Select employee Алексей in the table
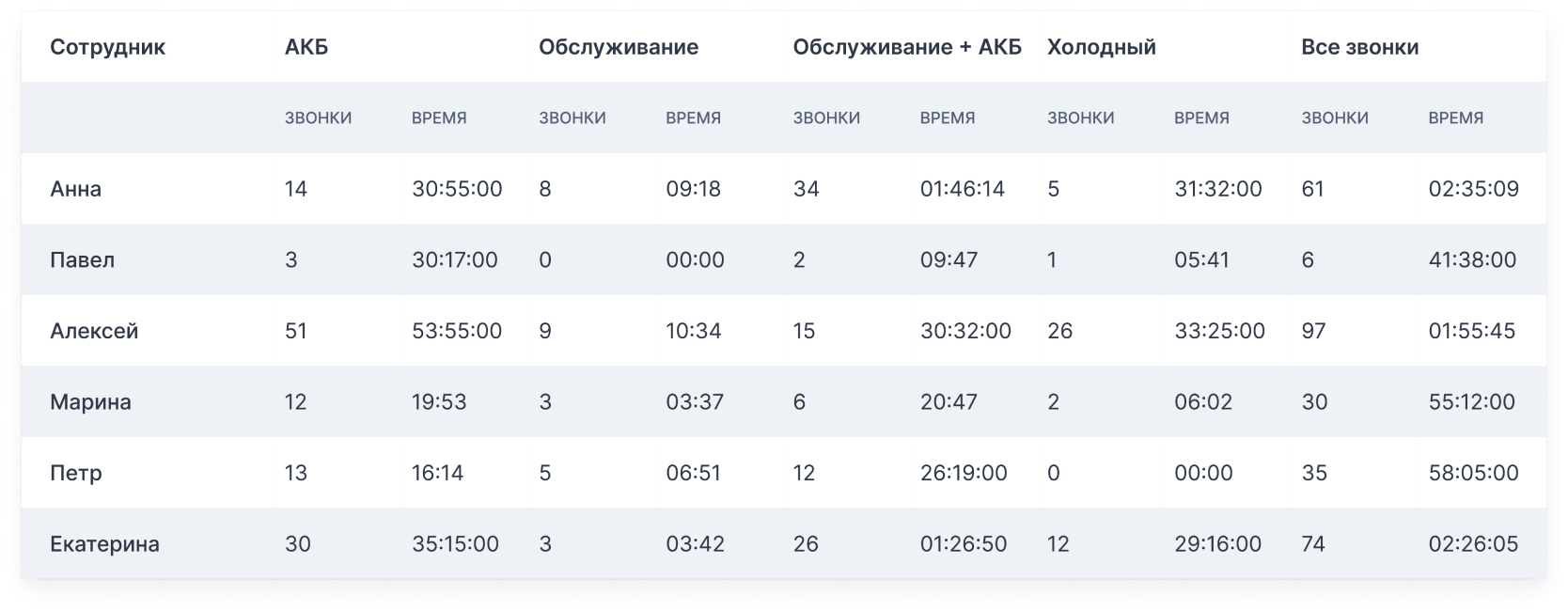Screen dimensions: 1568x611 pos(94,331)
